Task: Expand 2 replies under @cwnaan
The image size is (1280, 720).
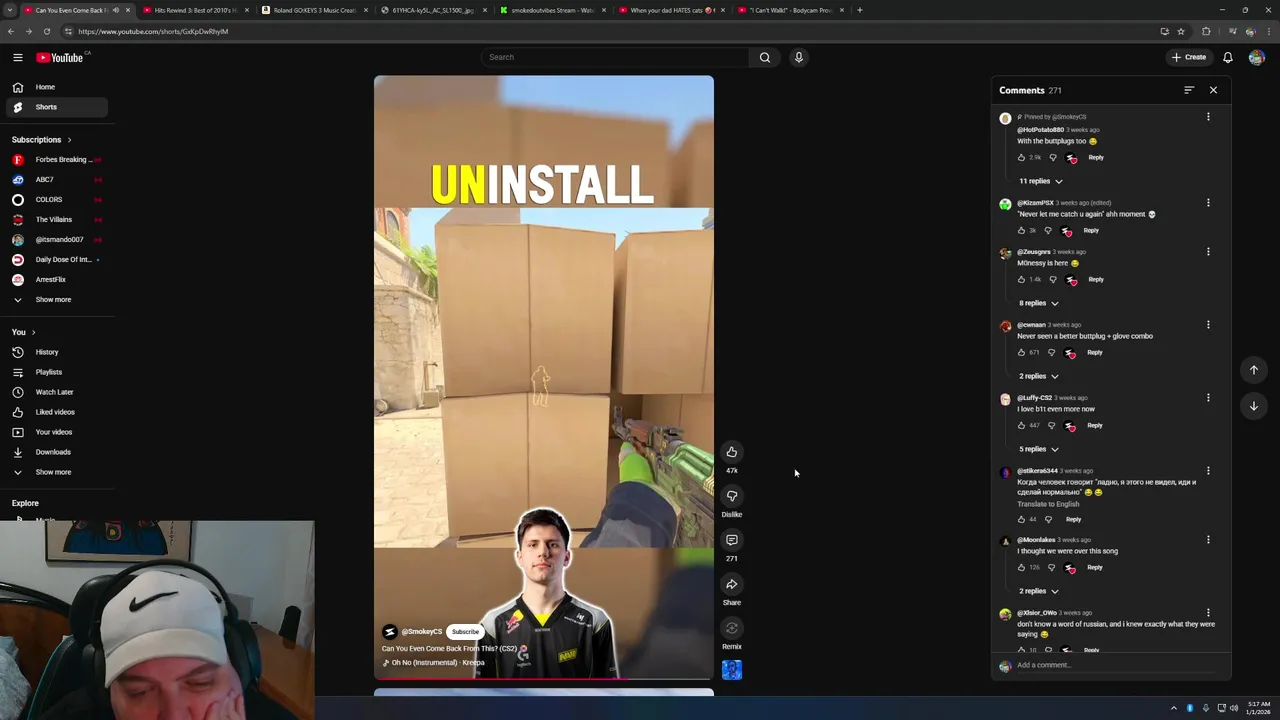Action: (1038, 376)
